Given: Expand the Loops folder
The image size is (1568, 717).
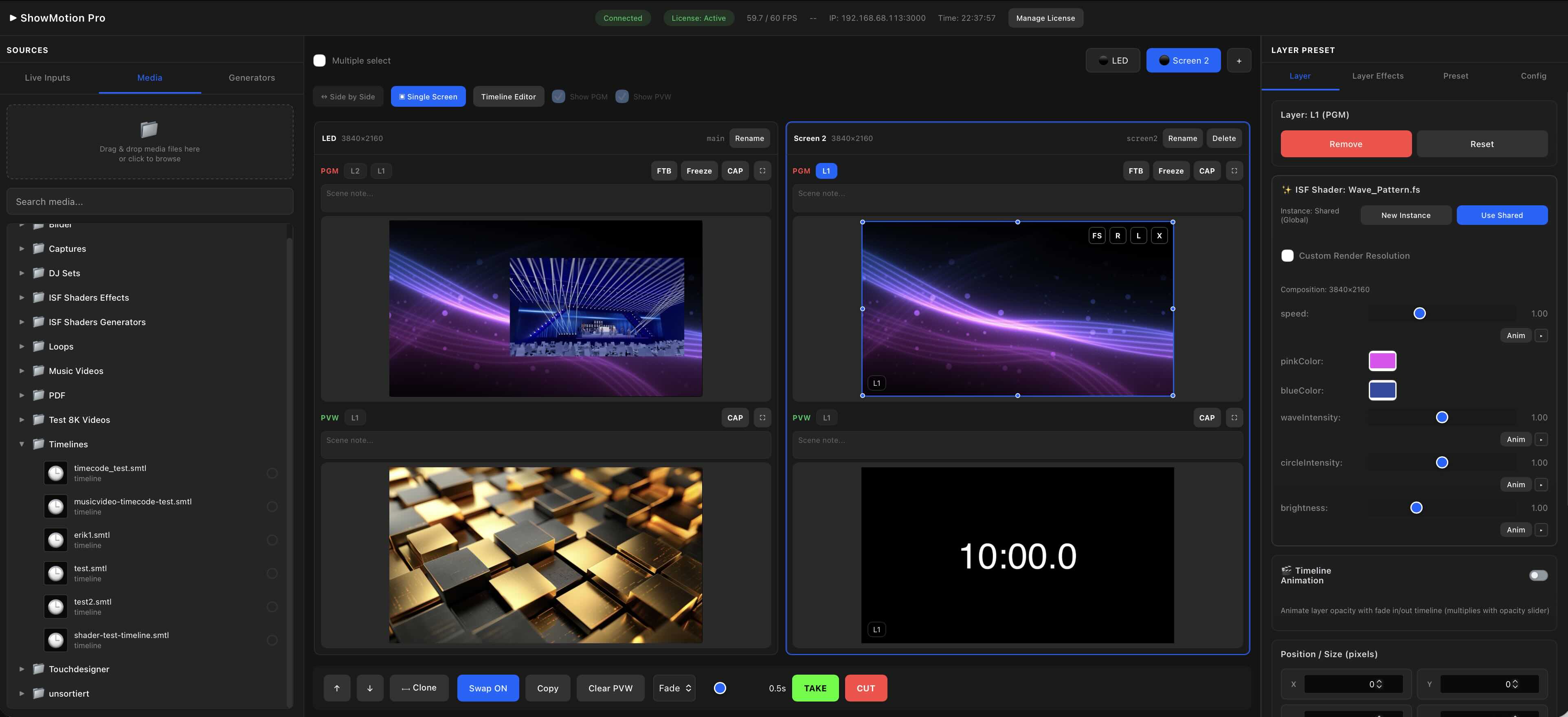Looking at the screenshot, I should click(21, 346).
